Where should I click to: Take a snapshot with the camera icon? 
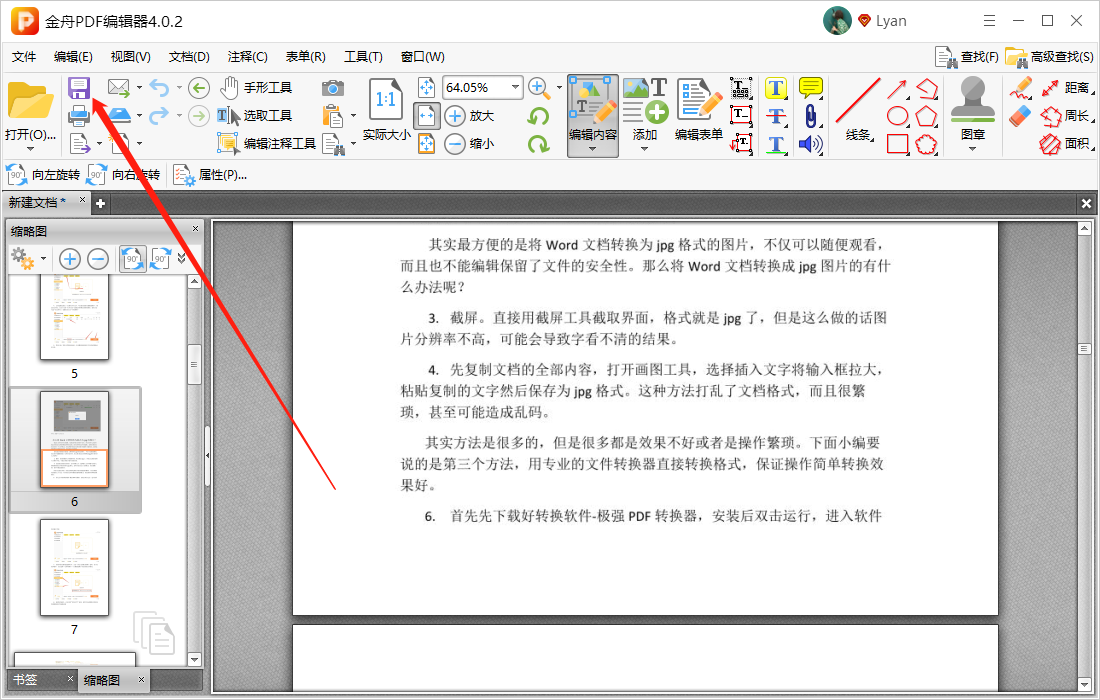(x=333, y=88)
